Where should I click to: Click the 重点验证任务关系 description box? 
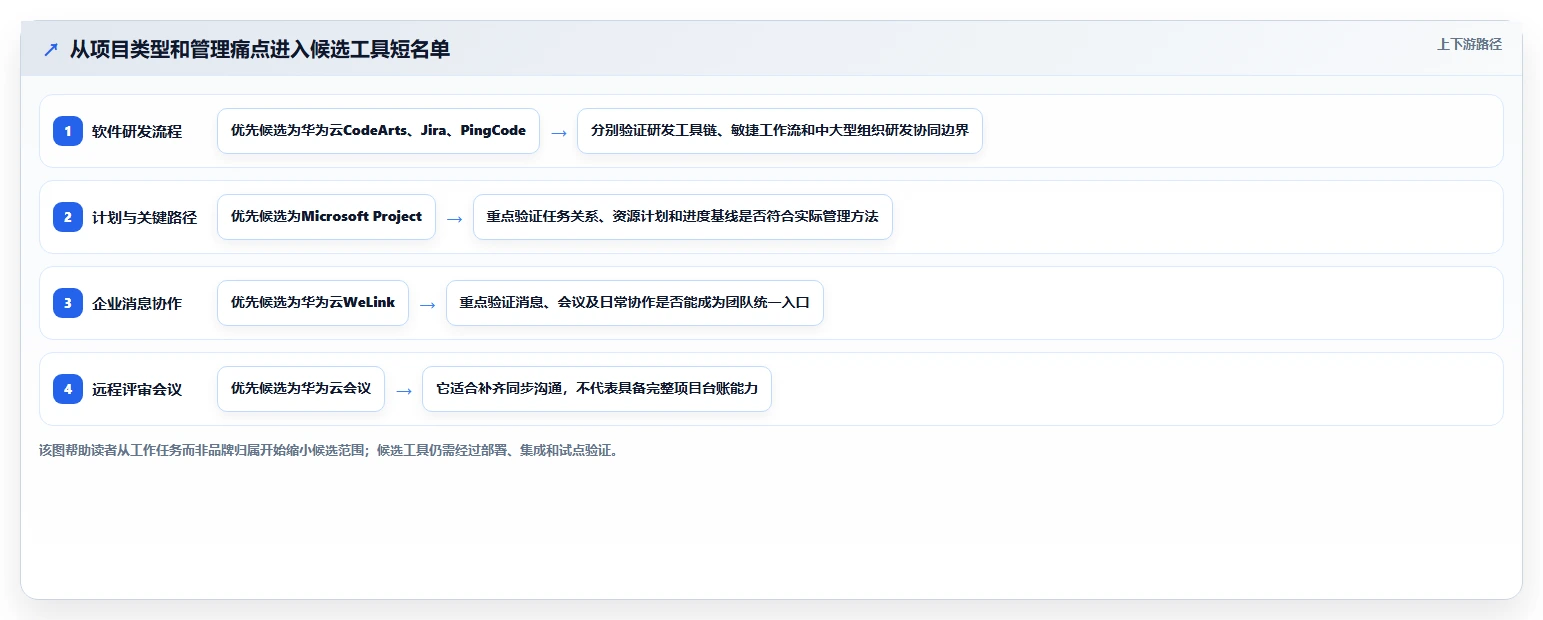[x=682, y=217]
